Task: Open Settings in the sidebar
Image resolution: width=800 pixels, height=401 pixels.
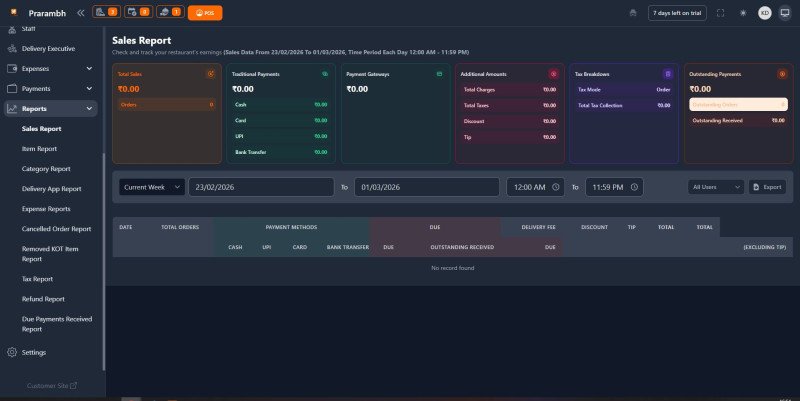Action: click(x=34, y=353)
